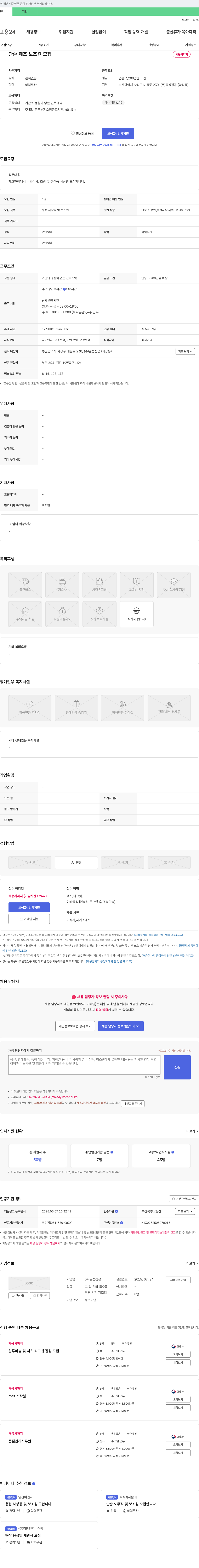Viewport: 199px width, 1568px height.
Task: Open recommended posting 현장 용접일 제관사 모집
Action: 23,1535
